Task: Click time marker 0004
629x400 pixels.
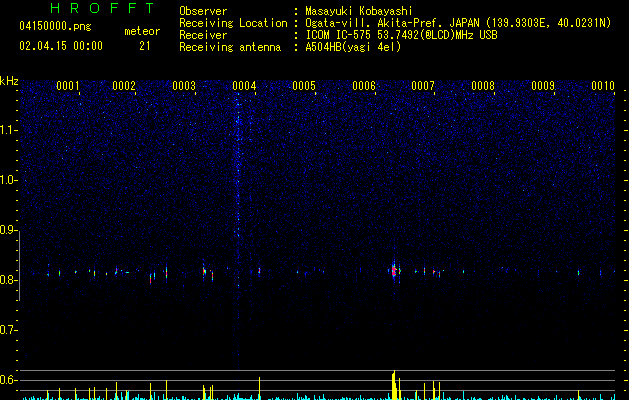Action: point(244,86)
